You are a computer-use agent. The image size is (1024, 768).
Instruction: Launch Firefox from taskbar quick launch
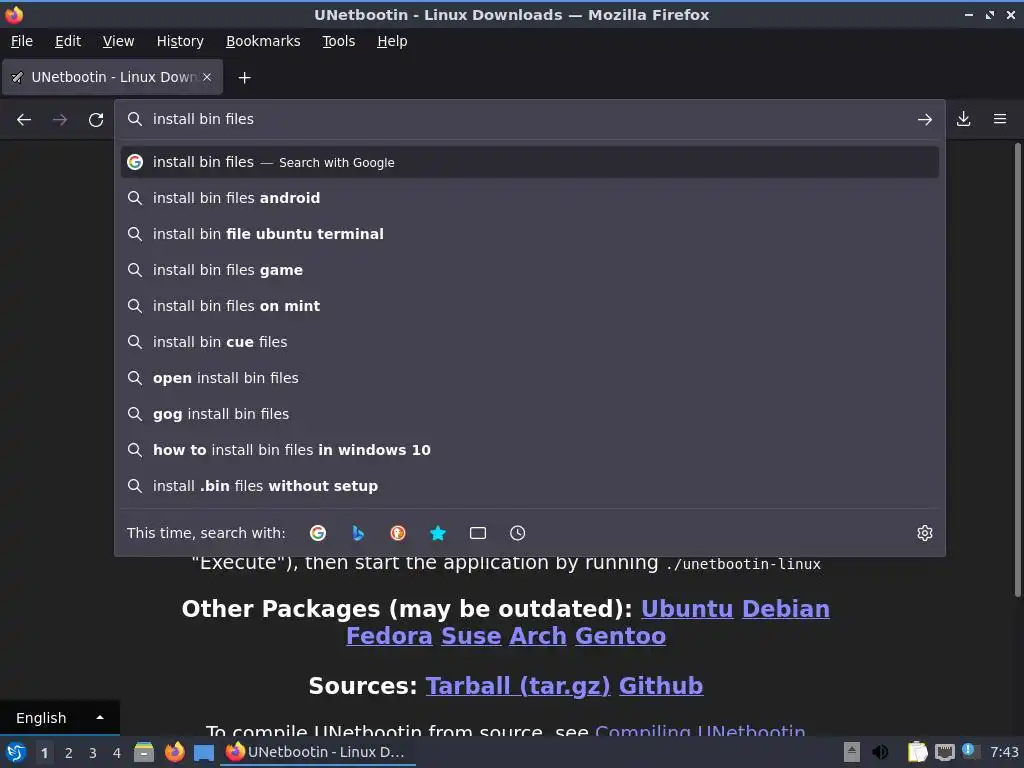coord(174,752)
